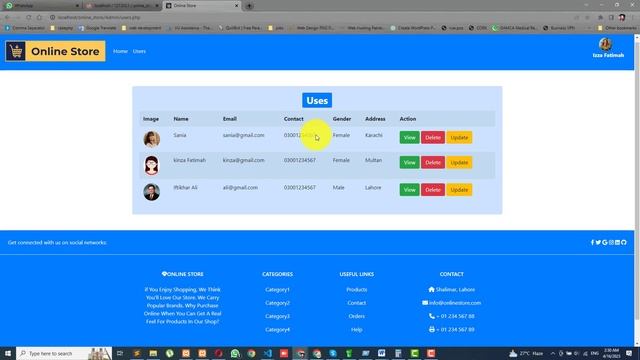Switch to the second browser tab

(x=121, y=6)
